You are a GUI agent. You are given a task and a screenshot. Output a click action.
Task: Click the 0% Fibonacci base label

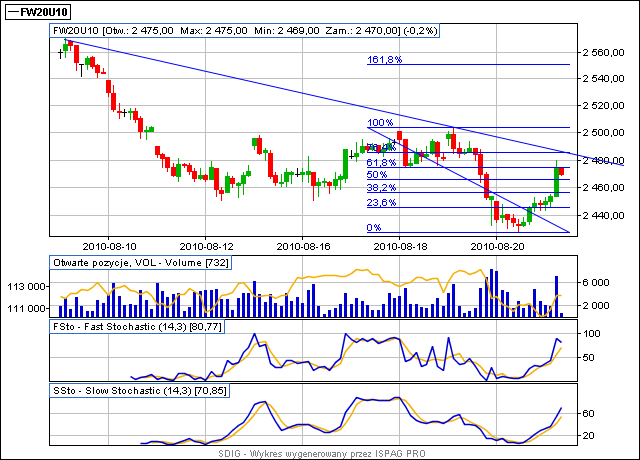[x=374, y=228]
